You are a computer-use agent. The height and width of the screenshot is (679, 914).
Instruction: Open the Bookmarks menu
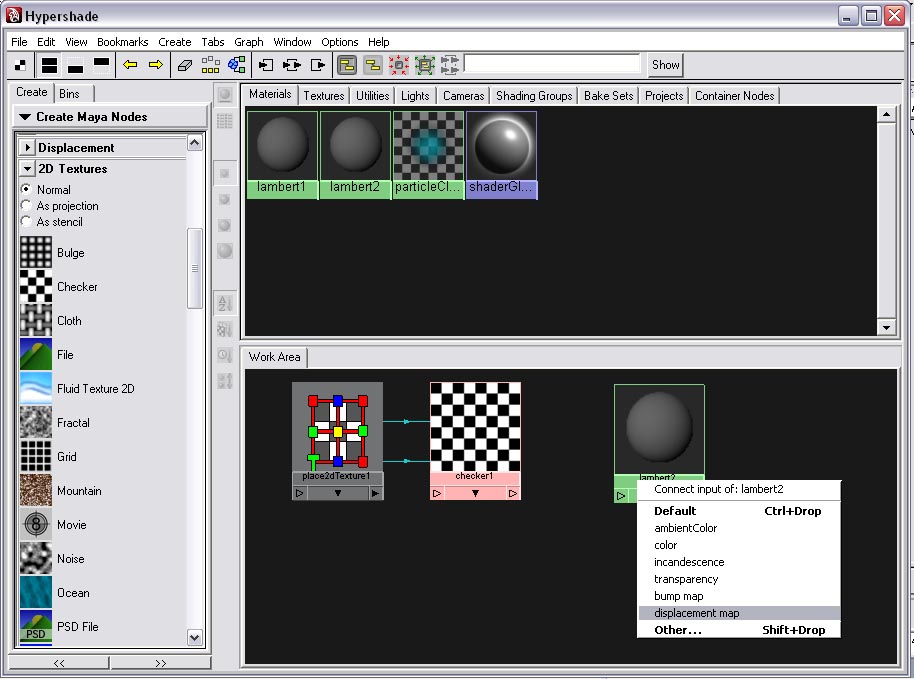tap(122, 42)
